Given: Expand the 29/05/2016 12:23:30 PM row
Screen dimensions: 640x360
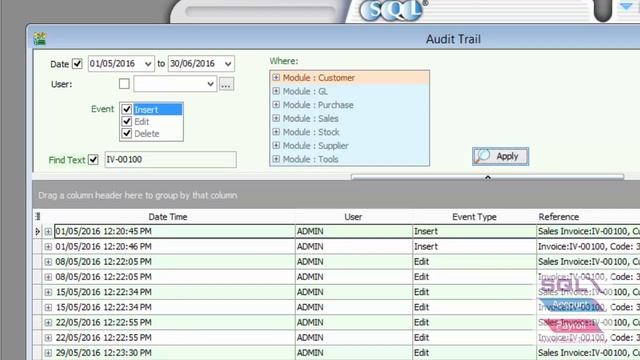Looking at the screenshot, I should tap(48, 353).
